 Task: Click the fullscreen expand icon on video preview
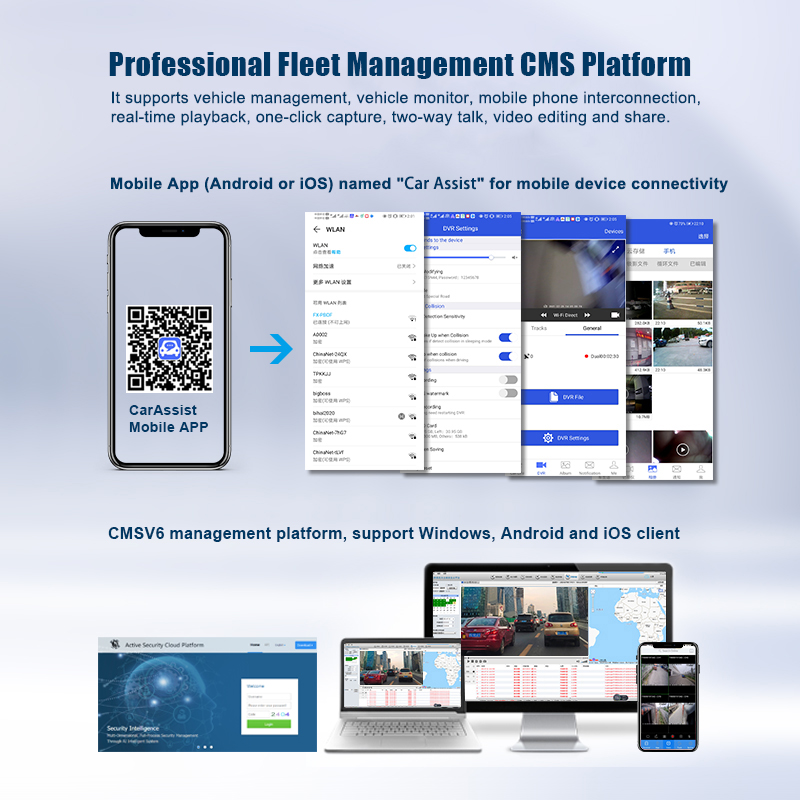point(615,249)
